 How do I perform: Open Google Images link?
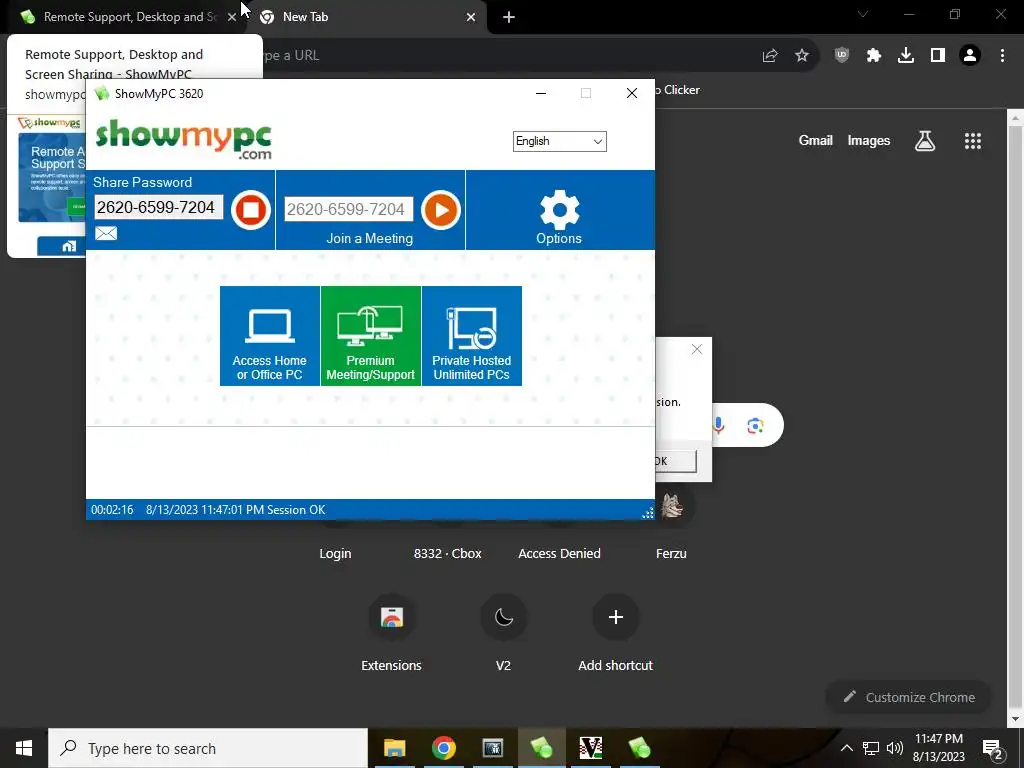(869, 140)
